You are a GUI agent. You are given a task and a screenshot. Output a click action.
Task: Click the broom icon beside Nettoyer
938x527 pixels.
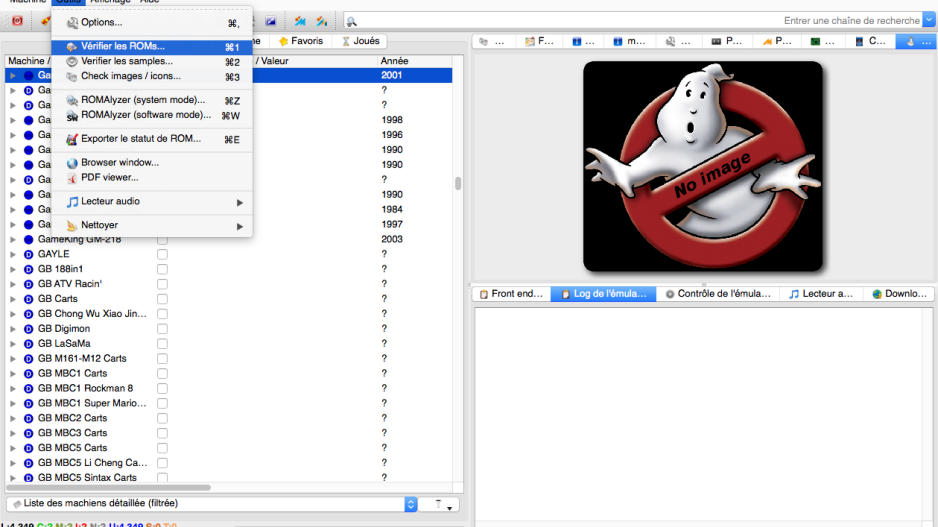pyautogui.click(x=72, y=226)
